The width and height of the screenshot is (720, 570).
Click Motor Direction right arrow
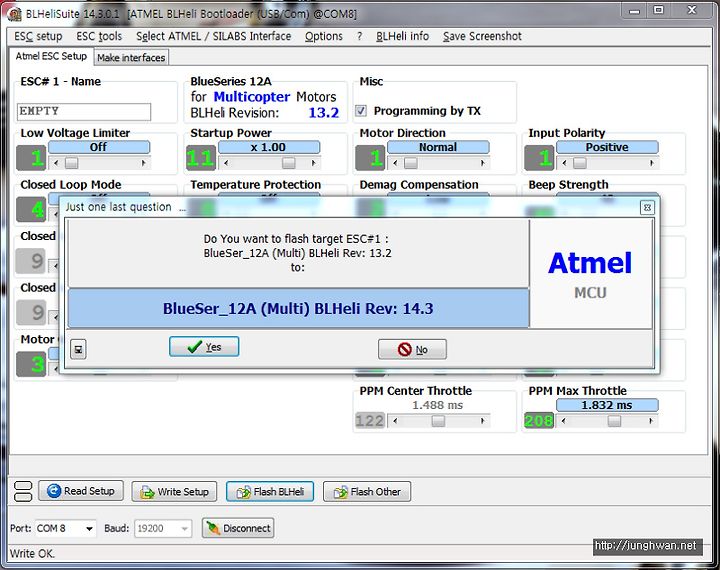[x=482, y=163]
